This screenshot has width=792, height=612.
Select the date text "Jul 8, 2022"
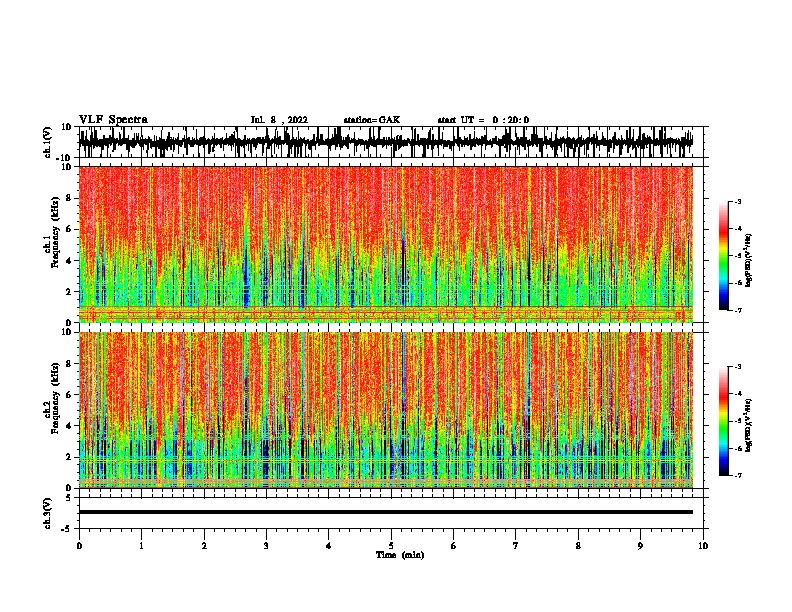point(279,120)
